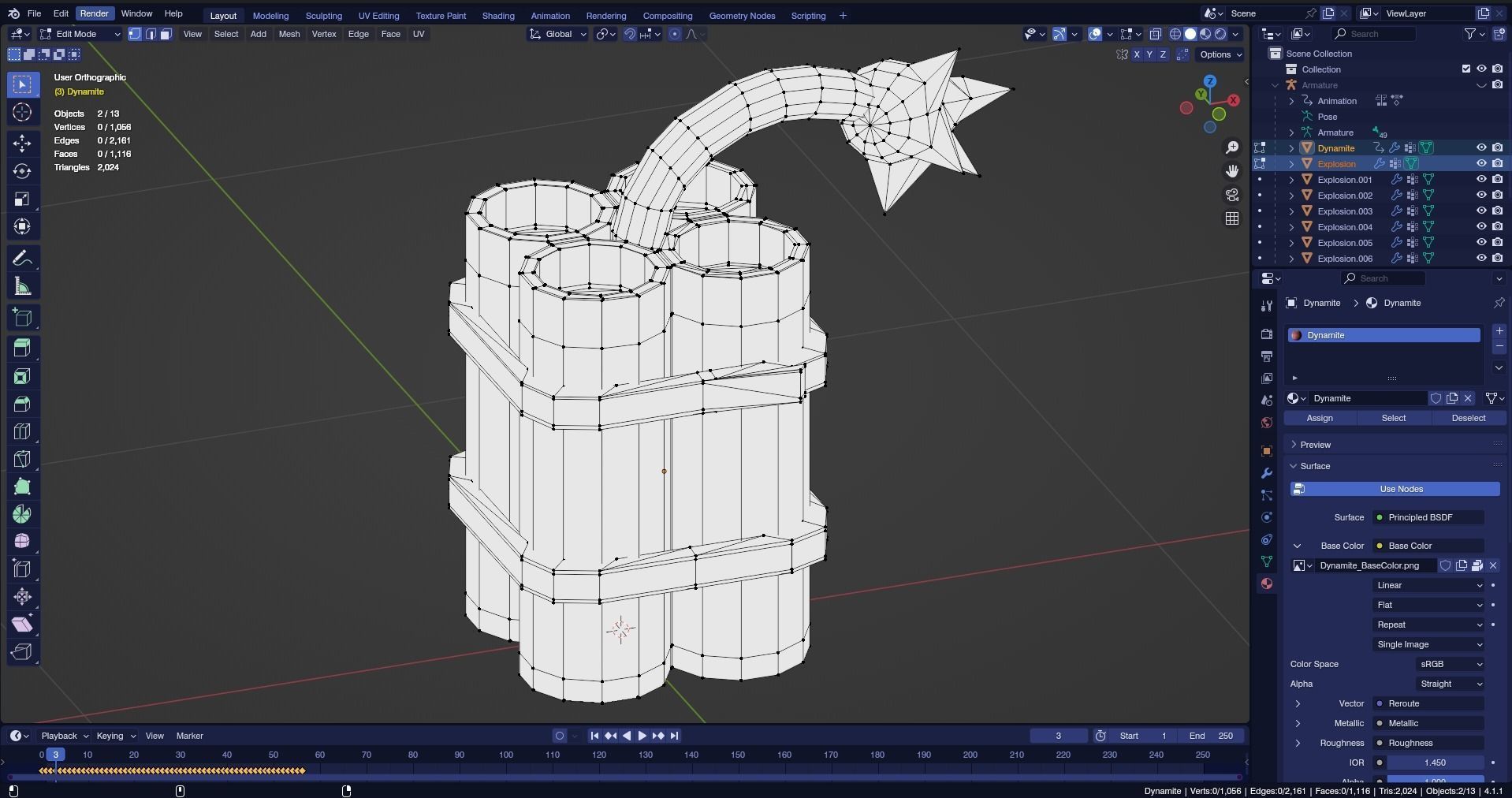
Task: Select the Shrink/Fatten tool
Action: (22, 596)
